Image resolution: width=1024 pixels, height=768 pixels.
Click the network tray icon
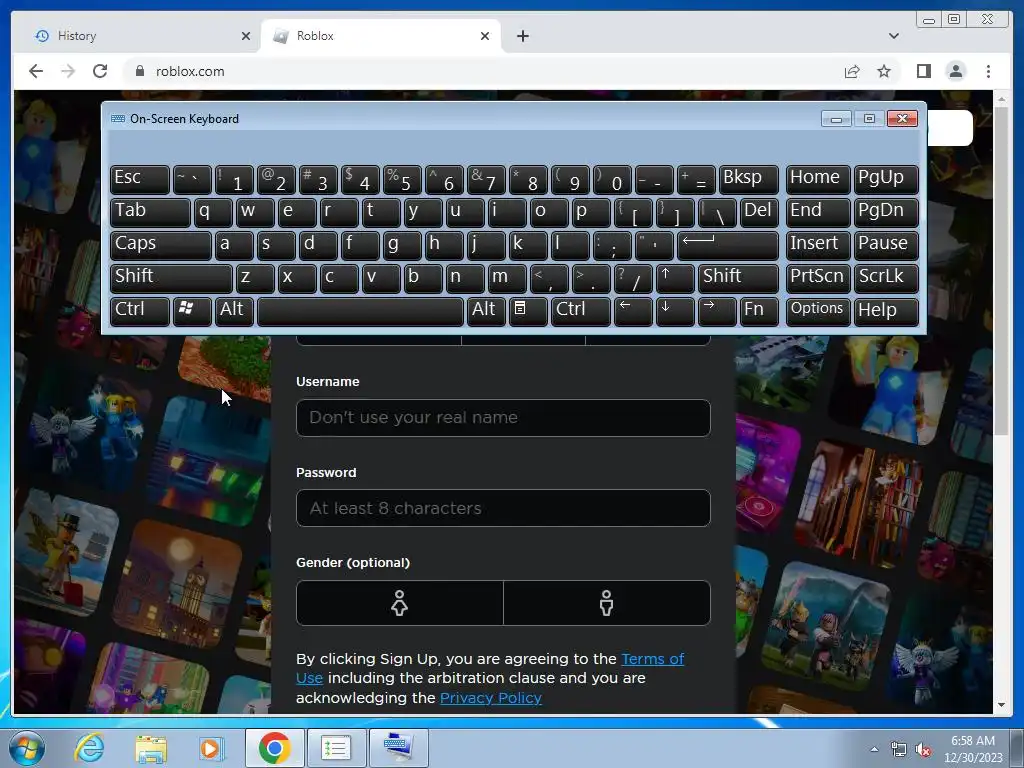click(899, 750)
